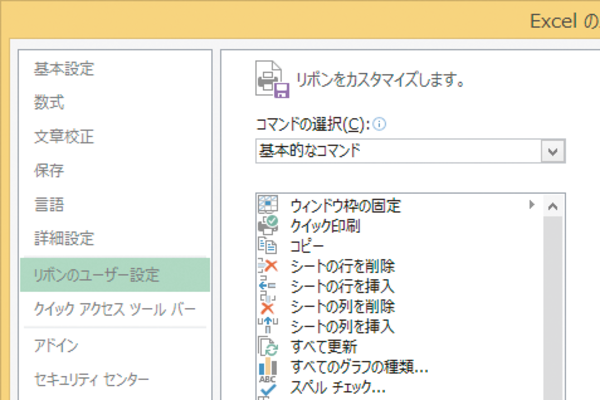Select the コピー icon

pos(267,246)
